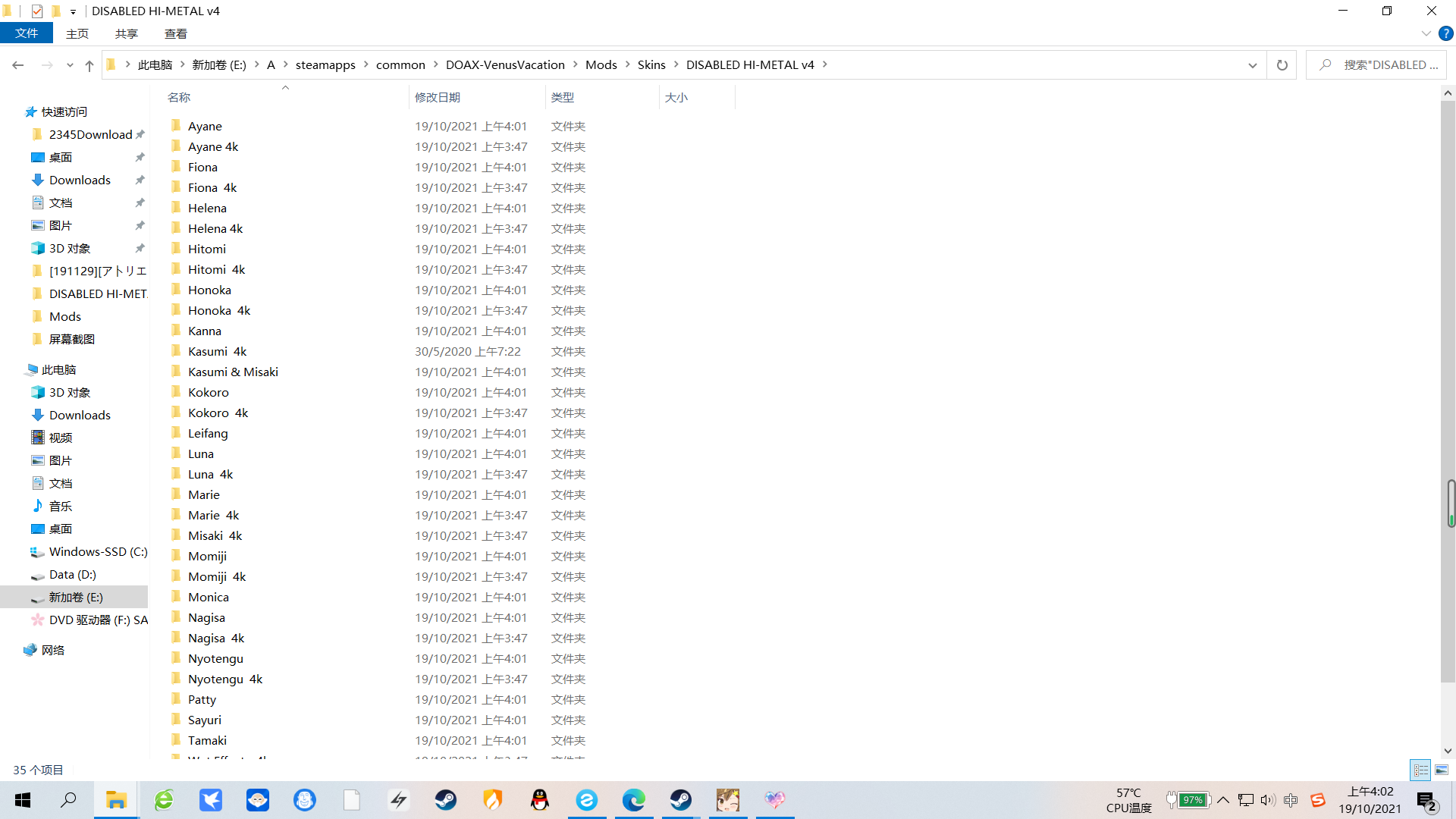Select the Kasumi & Misaki folder
This screenshot has height=819, width=1456.
coord(233,372)
